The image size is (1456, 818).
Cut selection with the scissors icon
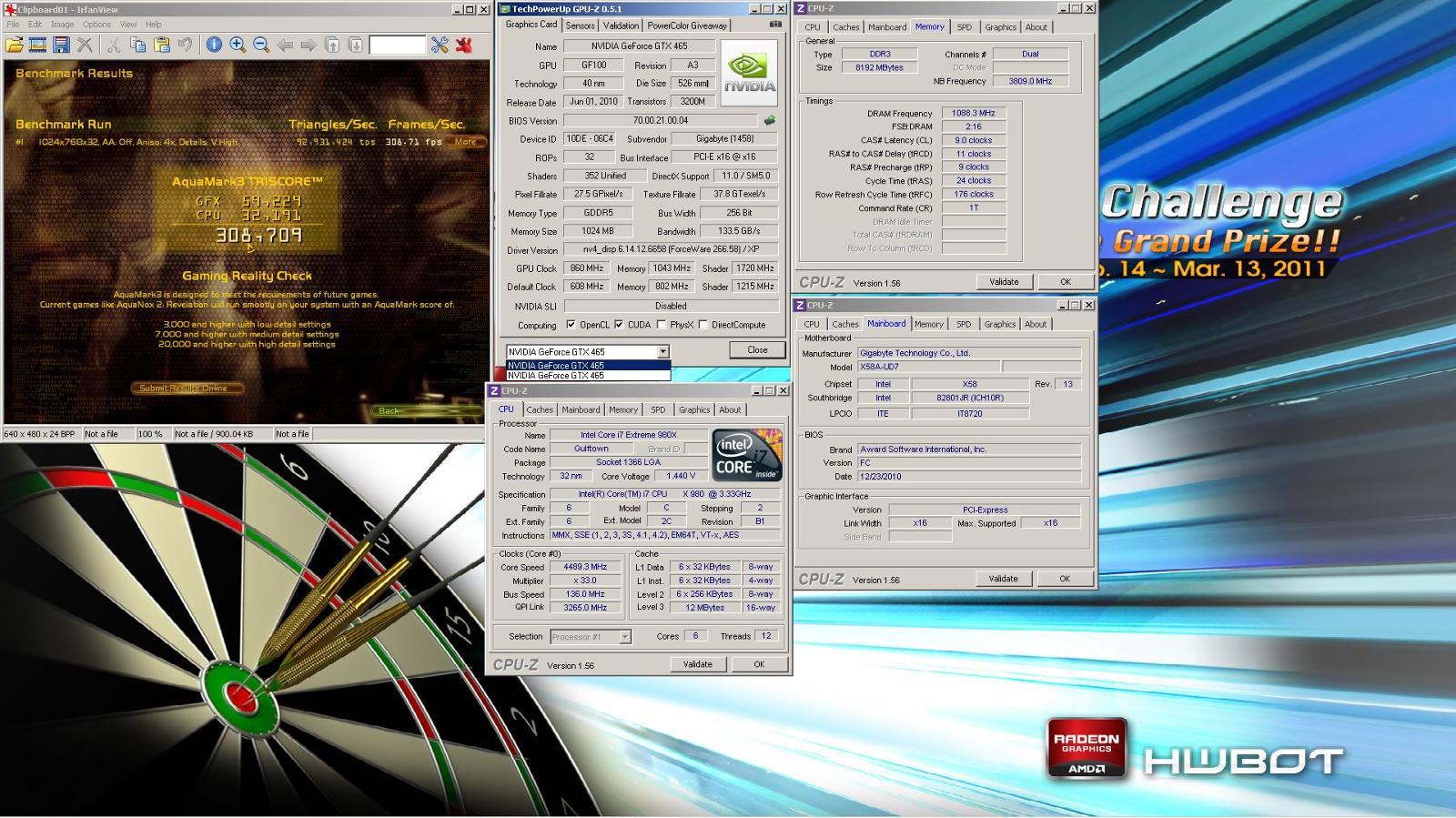click(x=114, y=45)
